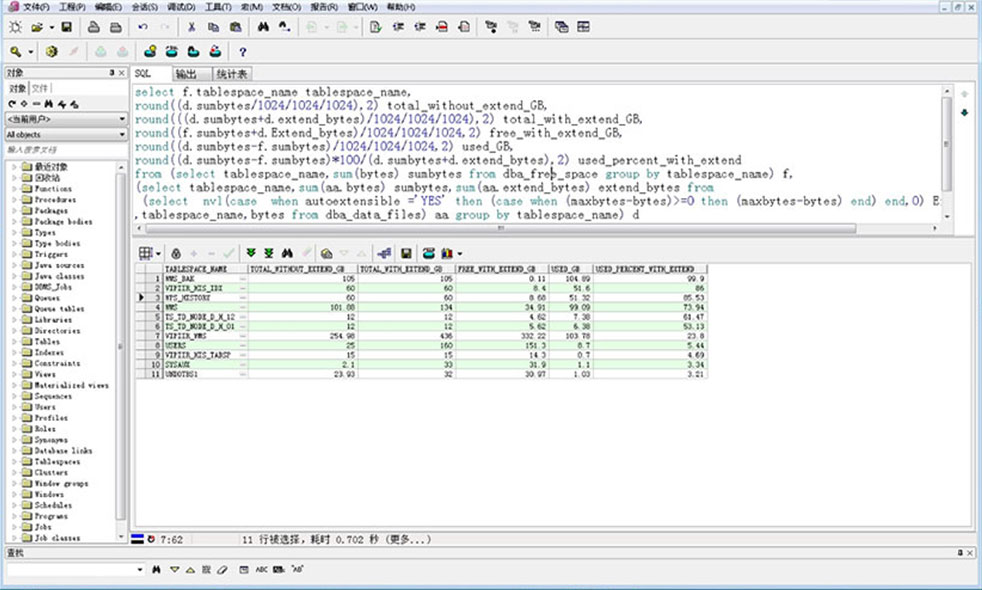Fetch next page in result grid toolbar
This screenshot has height=590, width=982.
(x=251, y=253)
